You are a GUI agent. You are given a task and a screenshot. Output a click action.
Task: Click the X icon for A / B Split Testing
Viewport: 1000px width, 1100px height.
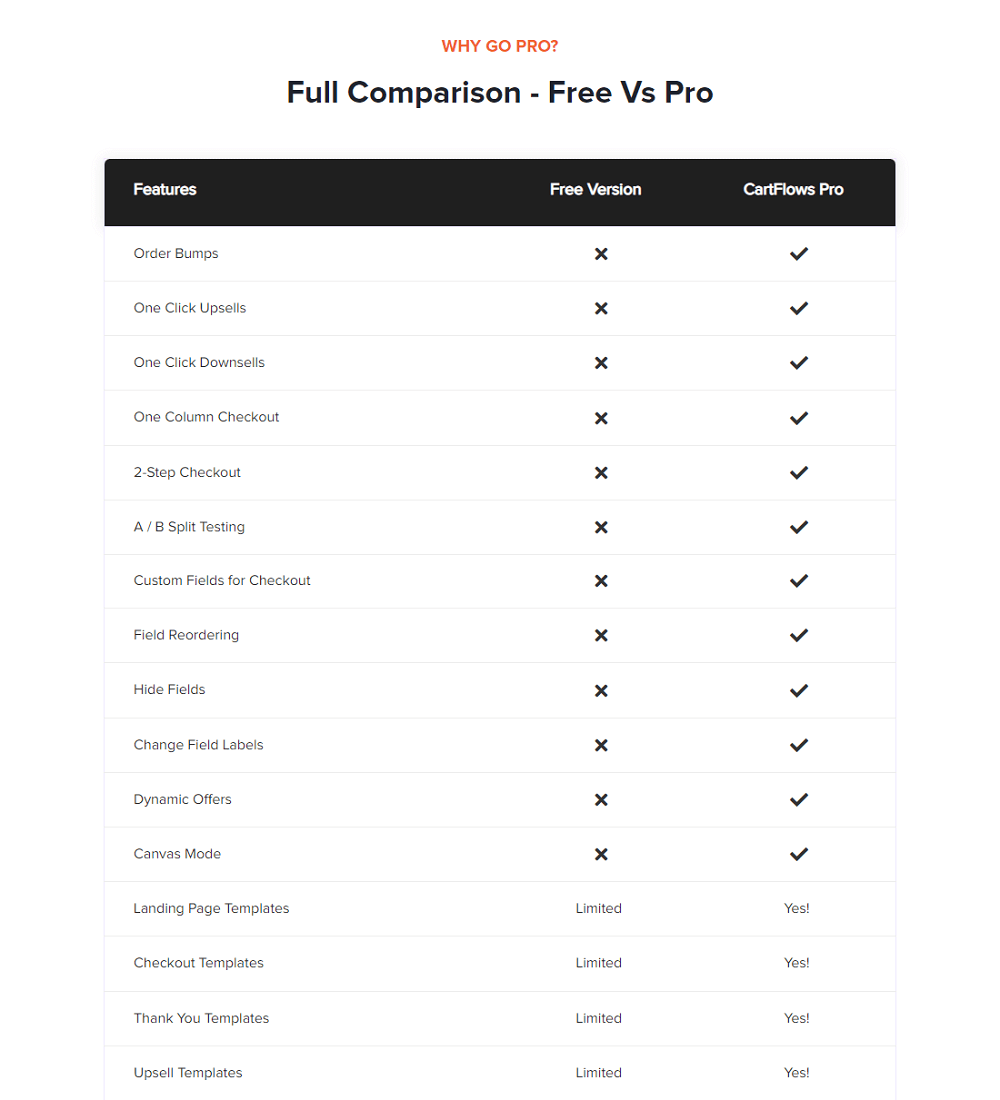coord(601,528)
